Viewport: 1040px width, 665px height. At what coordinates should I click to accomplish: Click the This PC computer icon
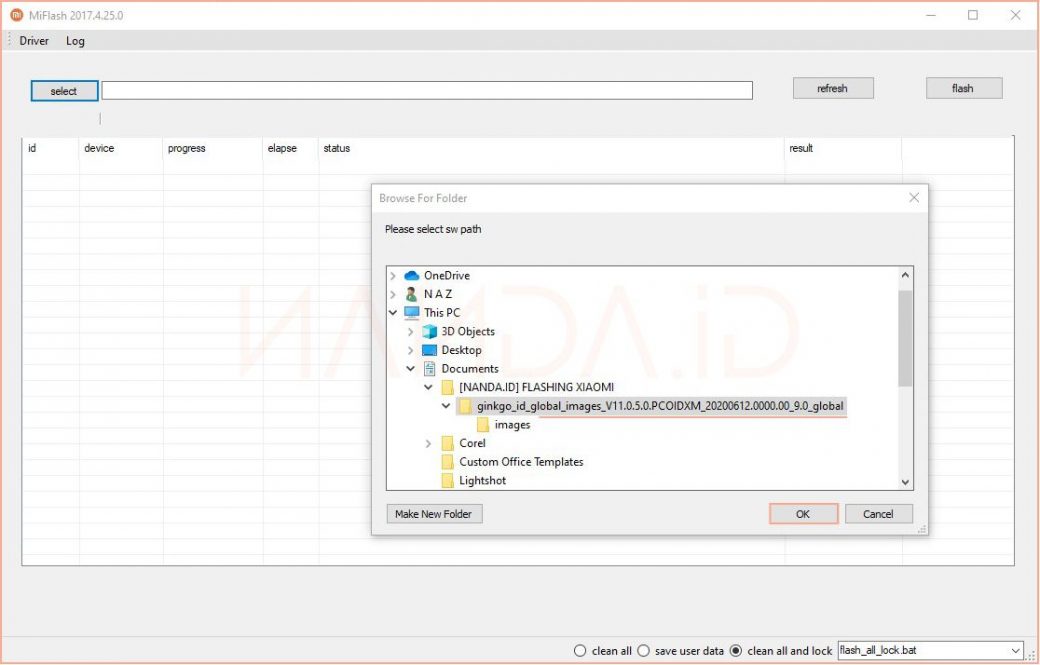pyautogui.click(x=411, y=313)
